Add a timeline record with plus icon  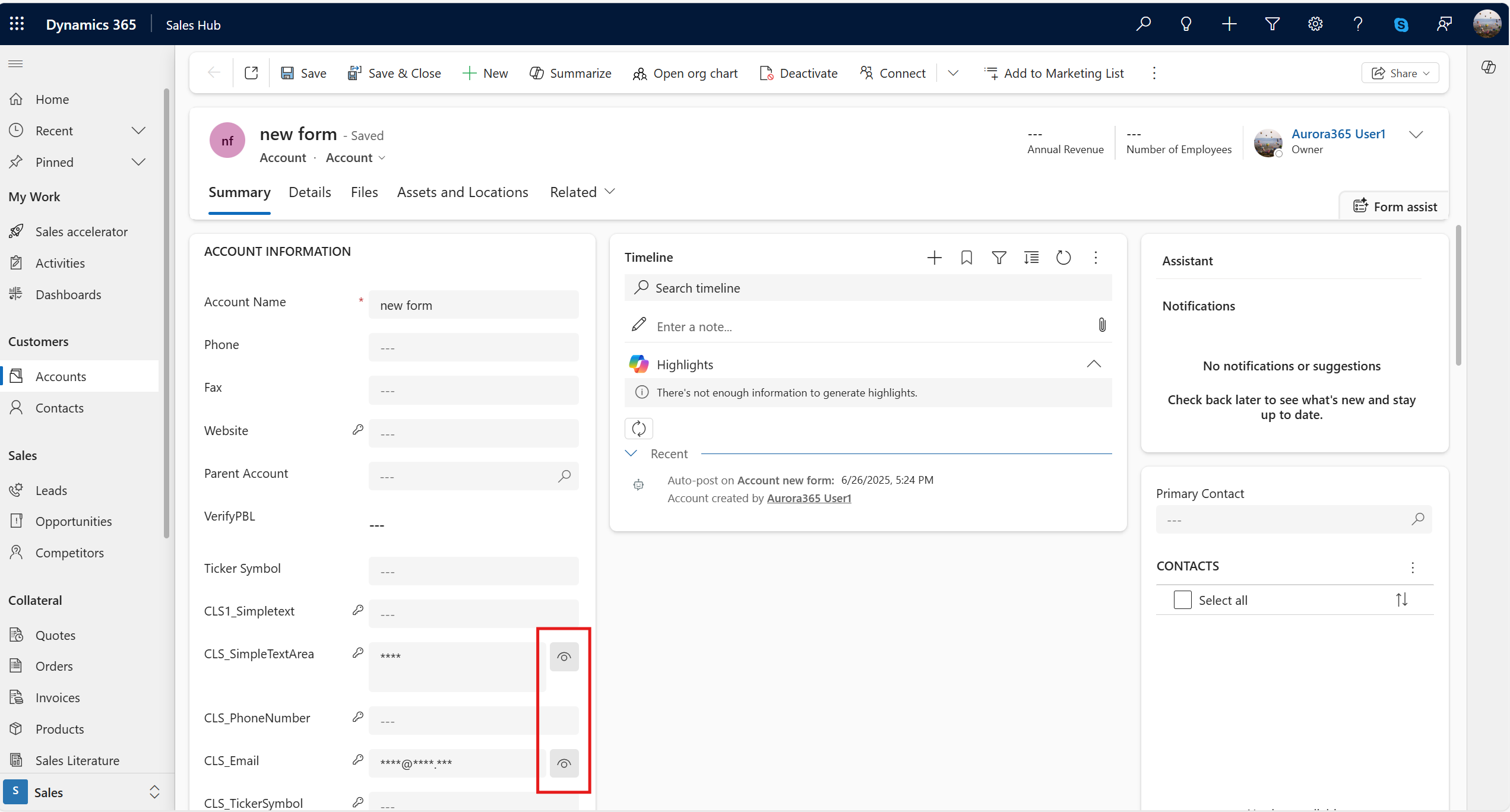pos(934,258)
